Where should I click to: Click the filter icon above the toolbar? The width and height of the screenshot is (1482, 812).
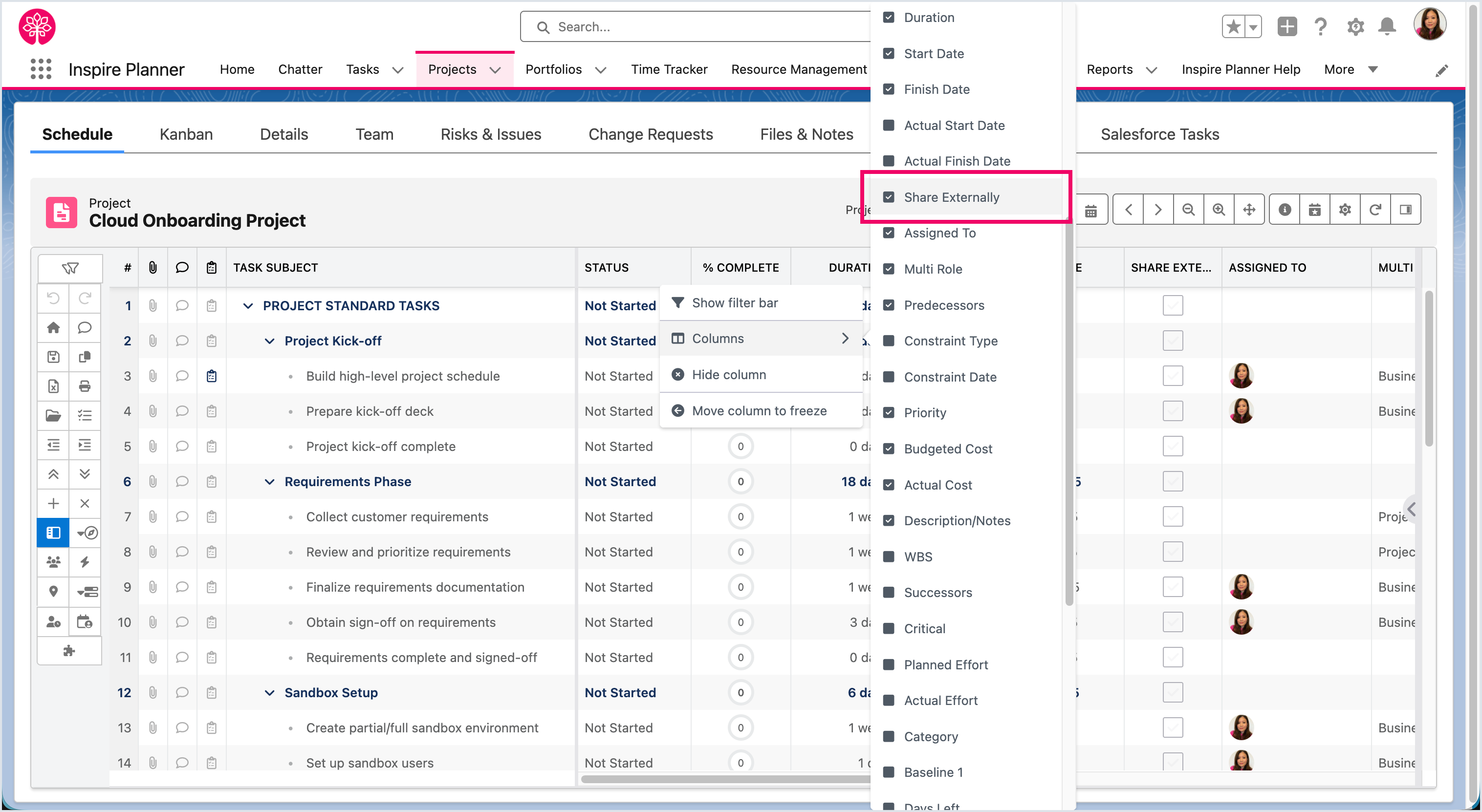pos(70,268)
